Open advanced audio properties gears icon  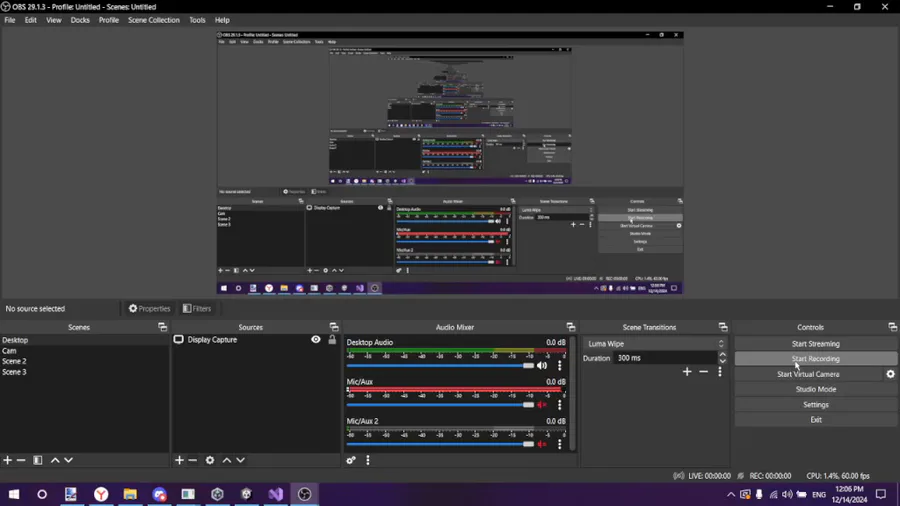(x=351, y=460)
